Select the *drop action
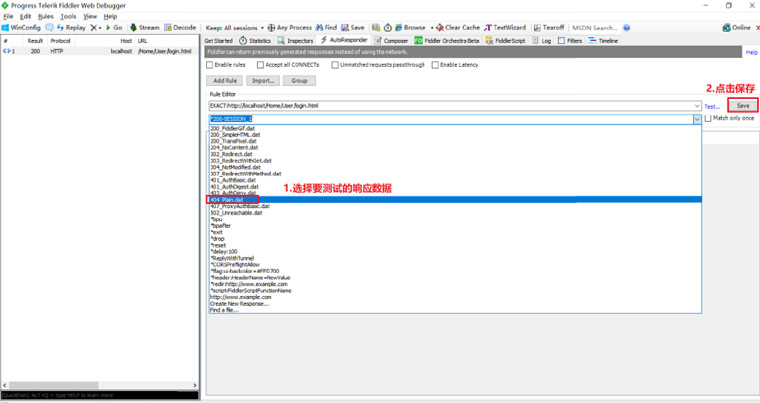 pyautogui.click(x=455, y=239)
